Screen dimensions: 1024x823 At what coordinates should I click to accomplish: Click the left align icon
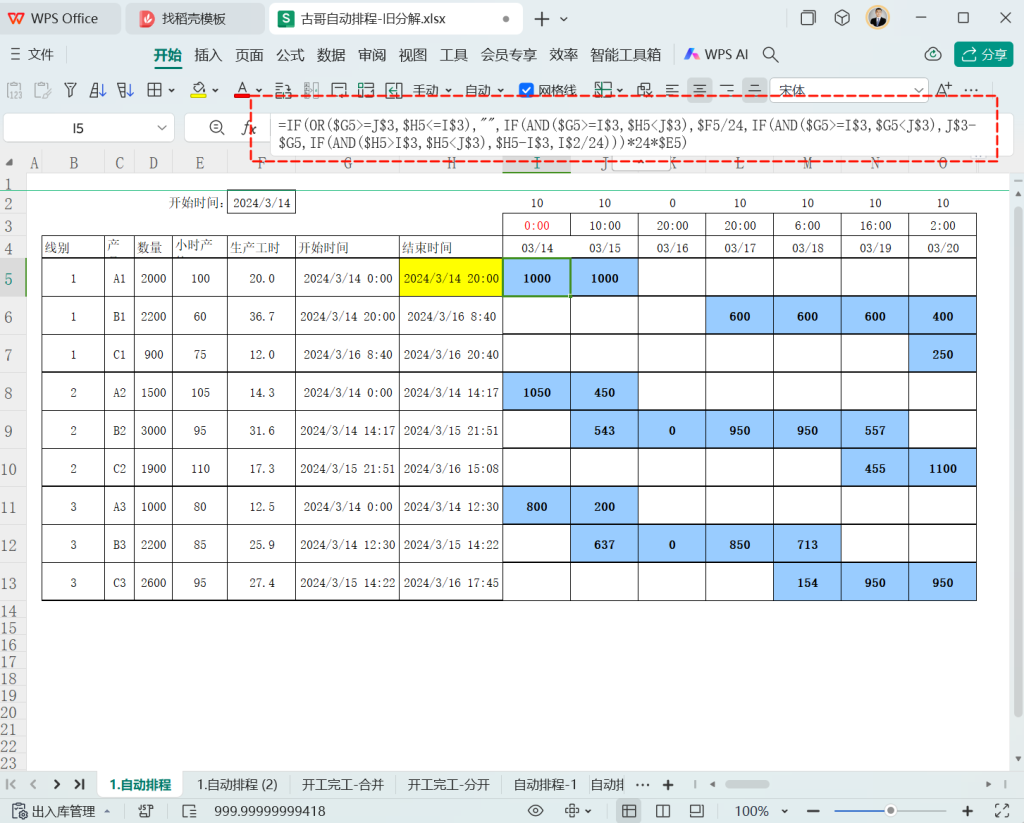tap(672, 89)
